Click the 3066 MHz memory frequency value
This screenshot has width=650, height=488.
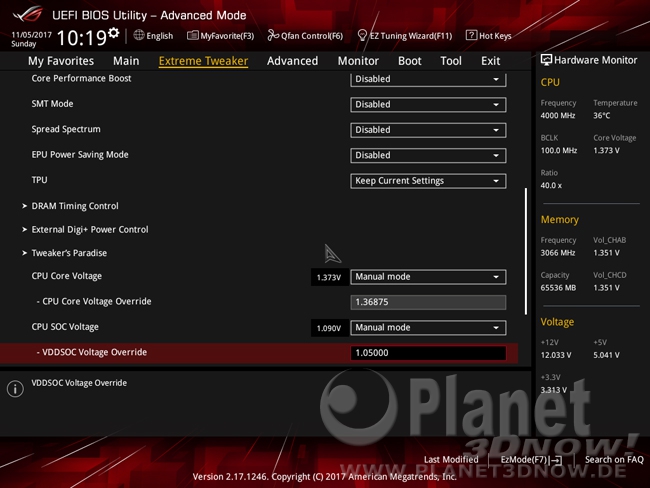point(558,253)
